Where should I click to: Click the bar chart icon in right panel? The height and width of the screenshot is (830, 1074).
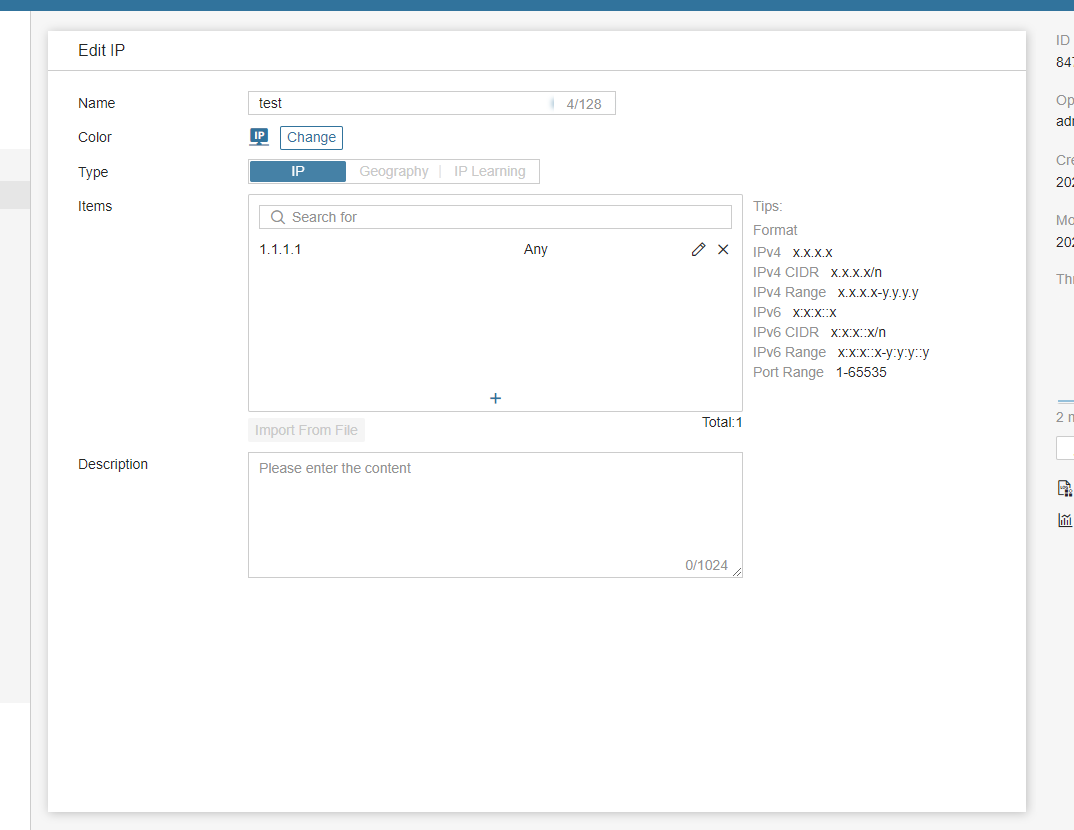tap(1065, 520)
